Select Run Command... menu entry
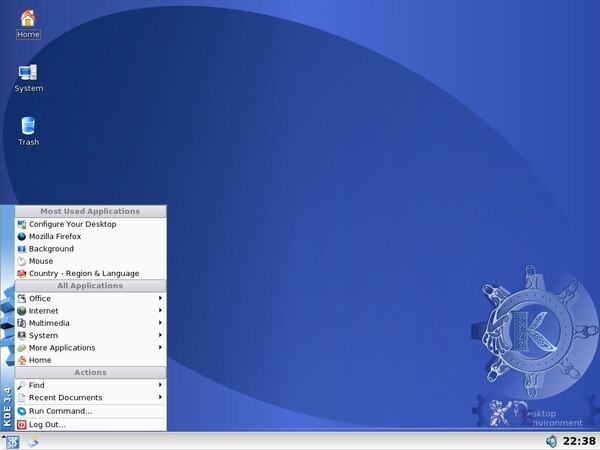This screenshot has height=450, width=600. click(91, 411)
